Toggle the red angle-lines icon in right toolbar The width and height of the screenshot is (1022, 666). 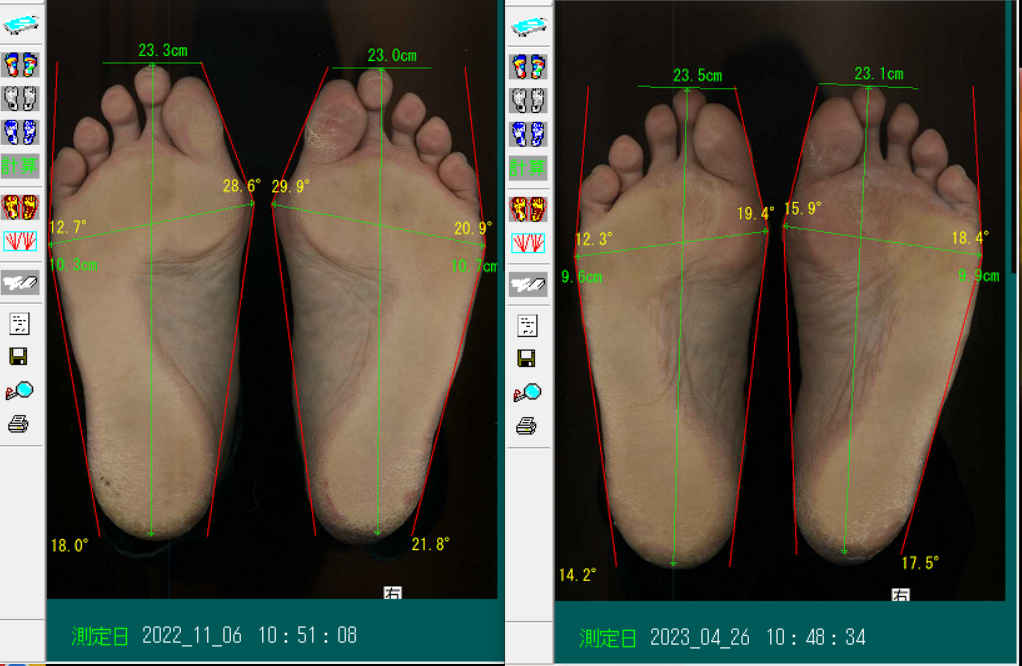528,242
